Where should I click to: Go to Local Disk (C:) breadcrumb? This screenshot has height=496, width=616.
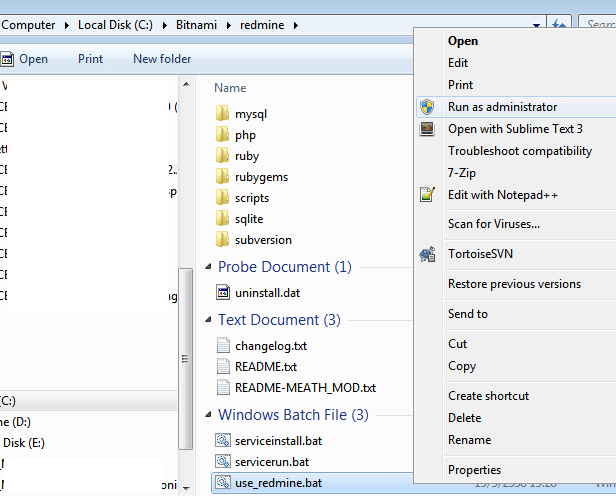point(115,25)
